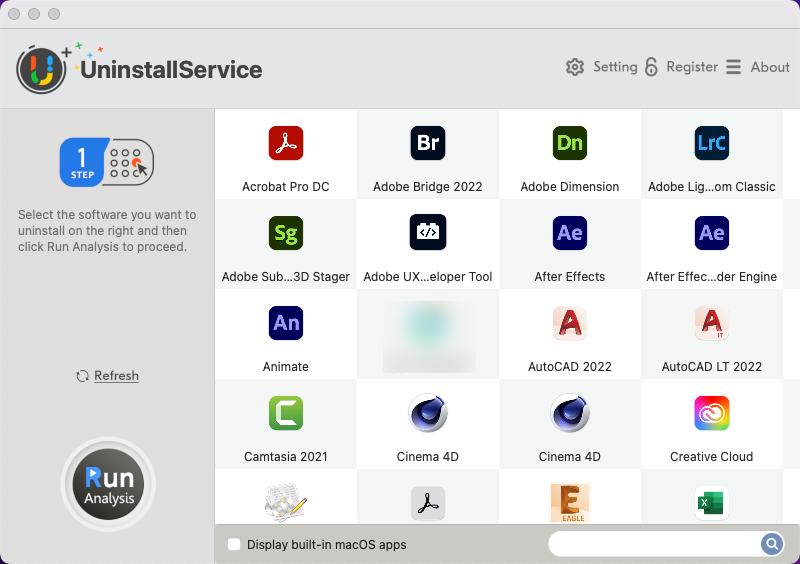Click the "AutoCAD LT 2022" label
The height and width of the screenshot is (564, 800).
(711, 366)
